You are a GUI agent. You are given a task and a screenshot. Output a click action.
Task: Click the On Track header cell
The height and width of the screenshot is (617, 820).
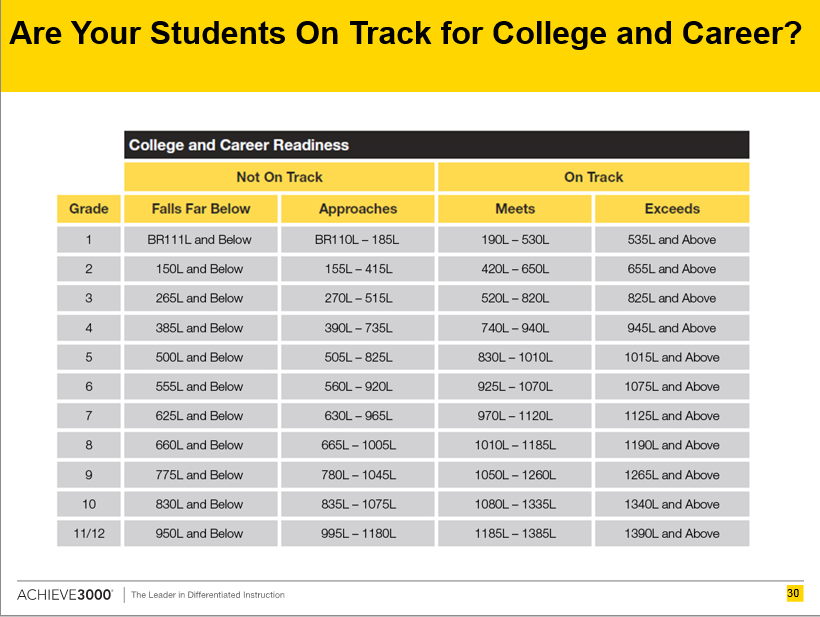pyautogui.click(x=594, y=177)
